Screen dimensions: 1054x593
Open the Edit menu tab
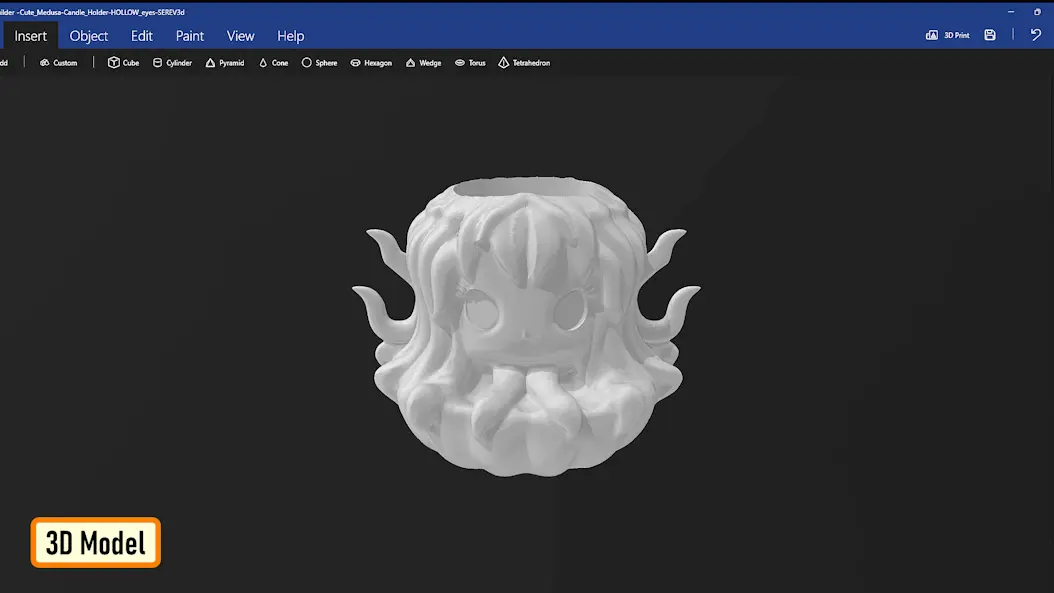(x=141, y=36)
